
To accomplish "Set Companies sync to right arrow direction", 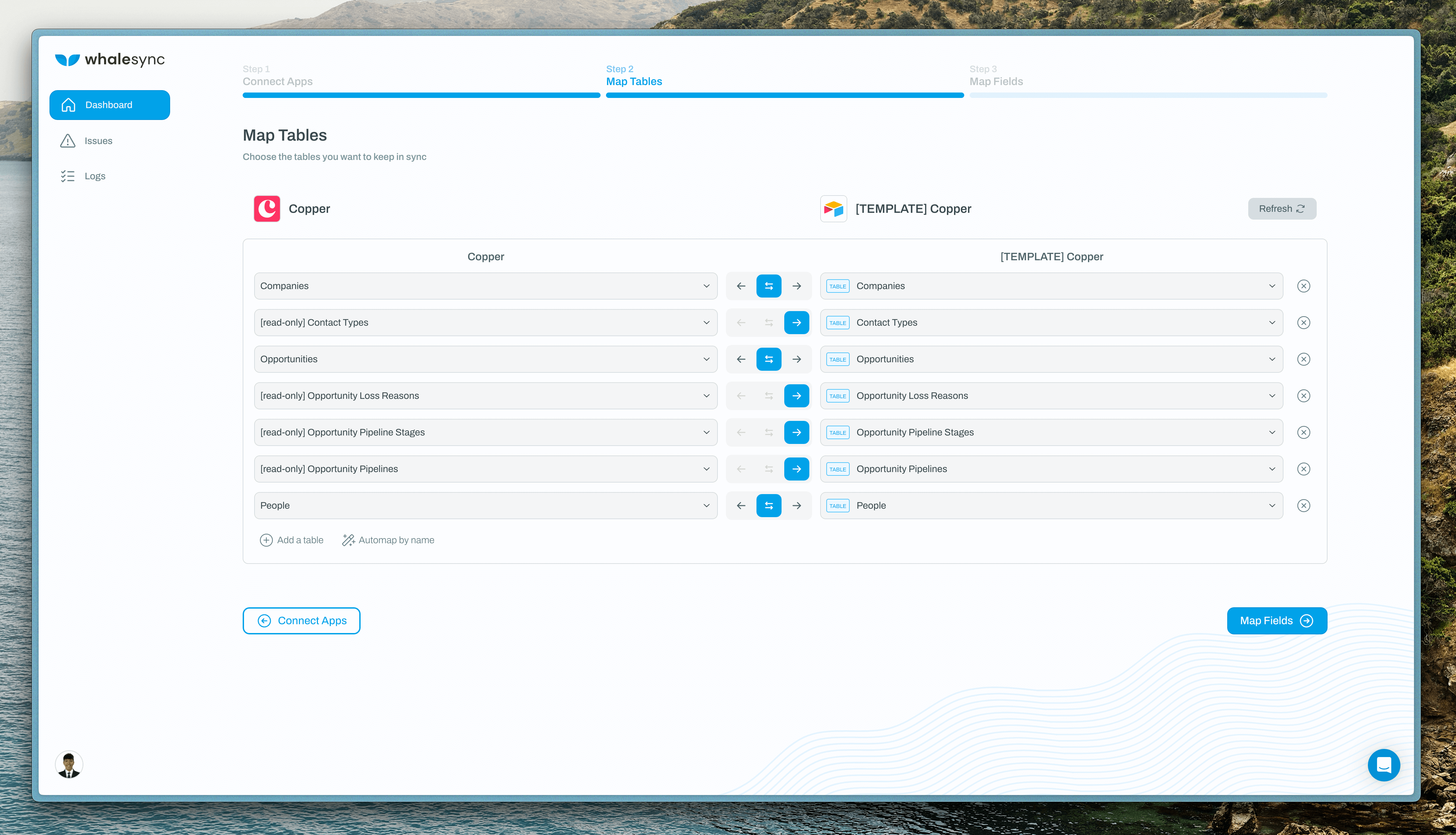I will [796, 286].
